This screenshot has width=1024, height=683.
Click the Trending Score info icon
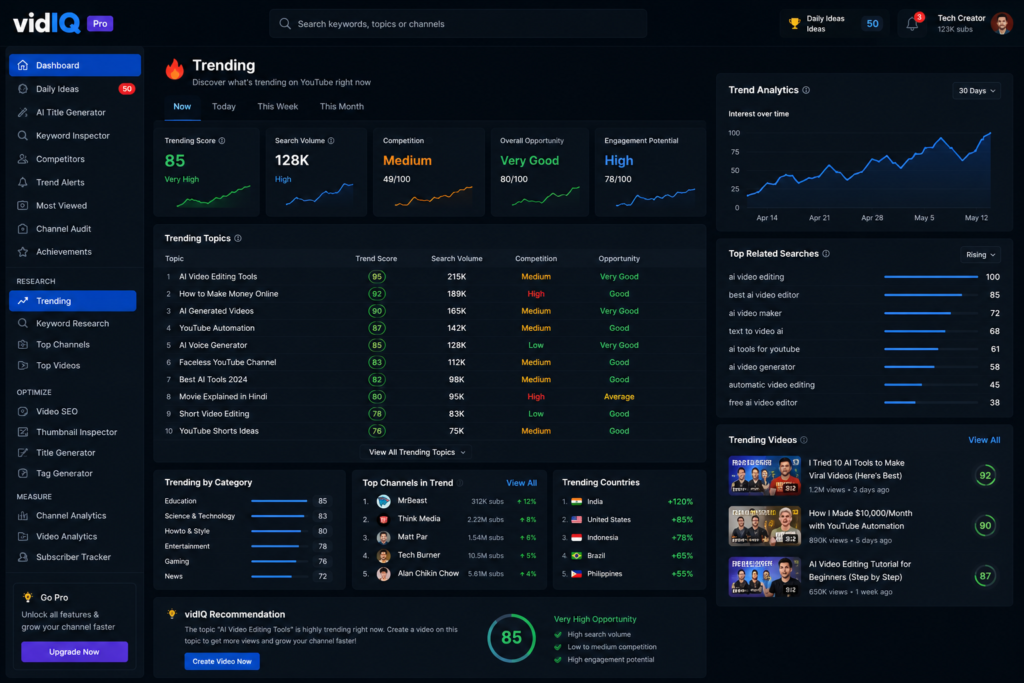[222, 140]
